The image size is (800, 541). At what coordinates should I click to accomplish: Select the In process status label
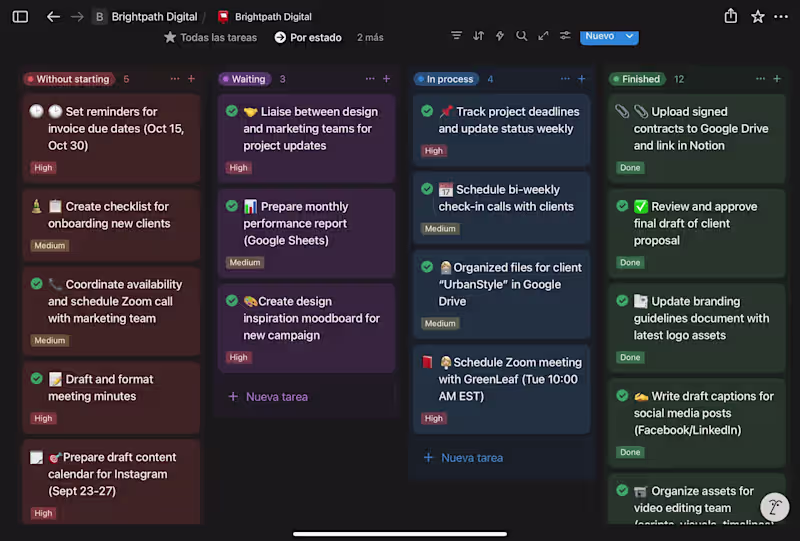tap(445, 79)
